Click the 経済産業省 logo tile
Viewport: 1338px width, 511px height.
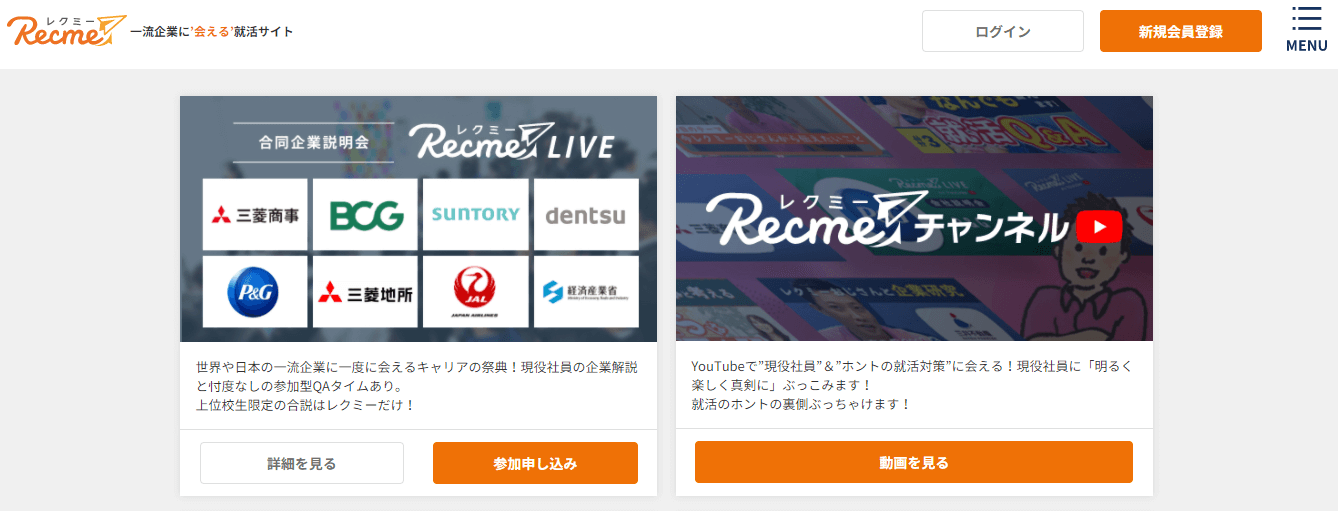click(x=586, y=292)
